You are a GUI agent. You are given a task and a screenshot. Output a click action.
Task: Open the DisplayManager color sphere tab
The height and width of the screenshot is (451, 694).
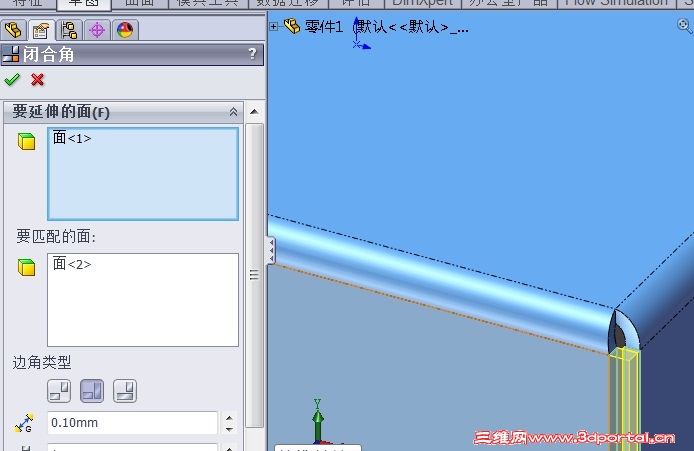coord(125,30)
